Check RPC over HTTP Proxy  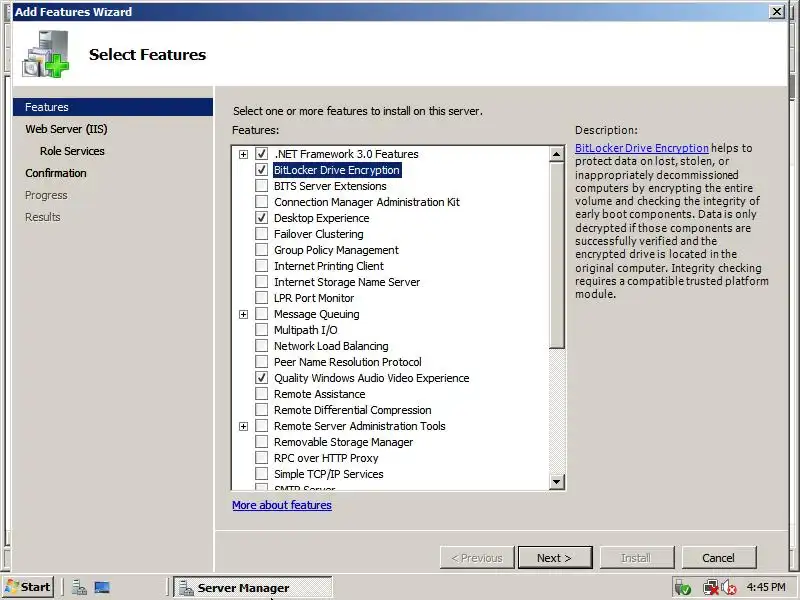tap(261, 458)
